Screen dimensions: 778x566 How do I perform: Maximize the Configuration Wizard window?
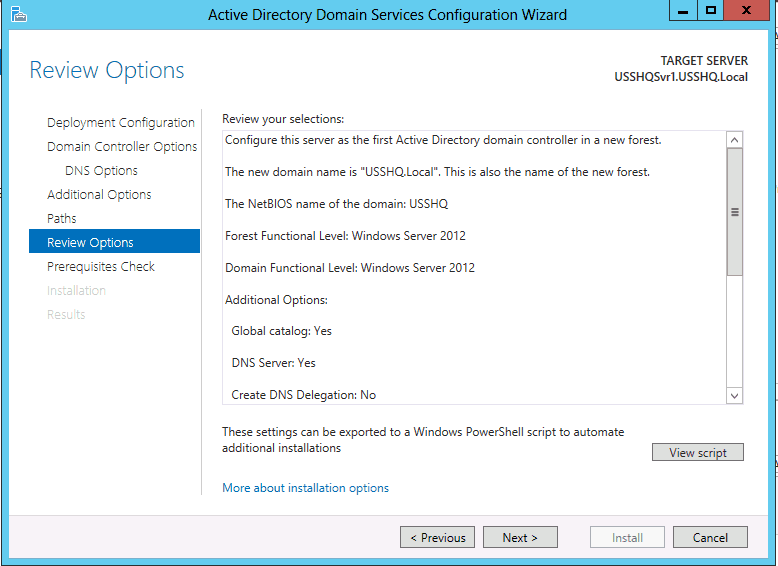point(711,10)
